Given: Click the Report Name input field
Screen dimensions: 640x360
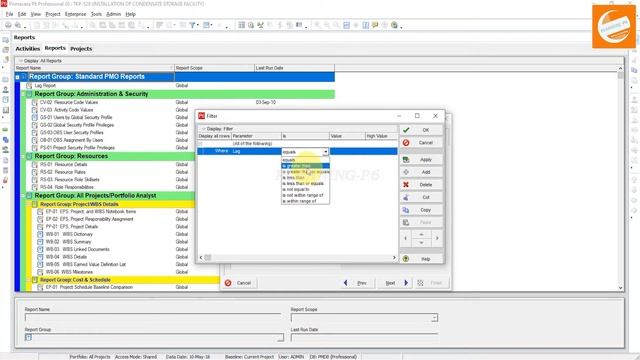Looking at the screenshot, I should point(153,317).
